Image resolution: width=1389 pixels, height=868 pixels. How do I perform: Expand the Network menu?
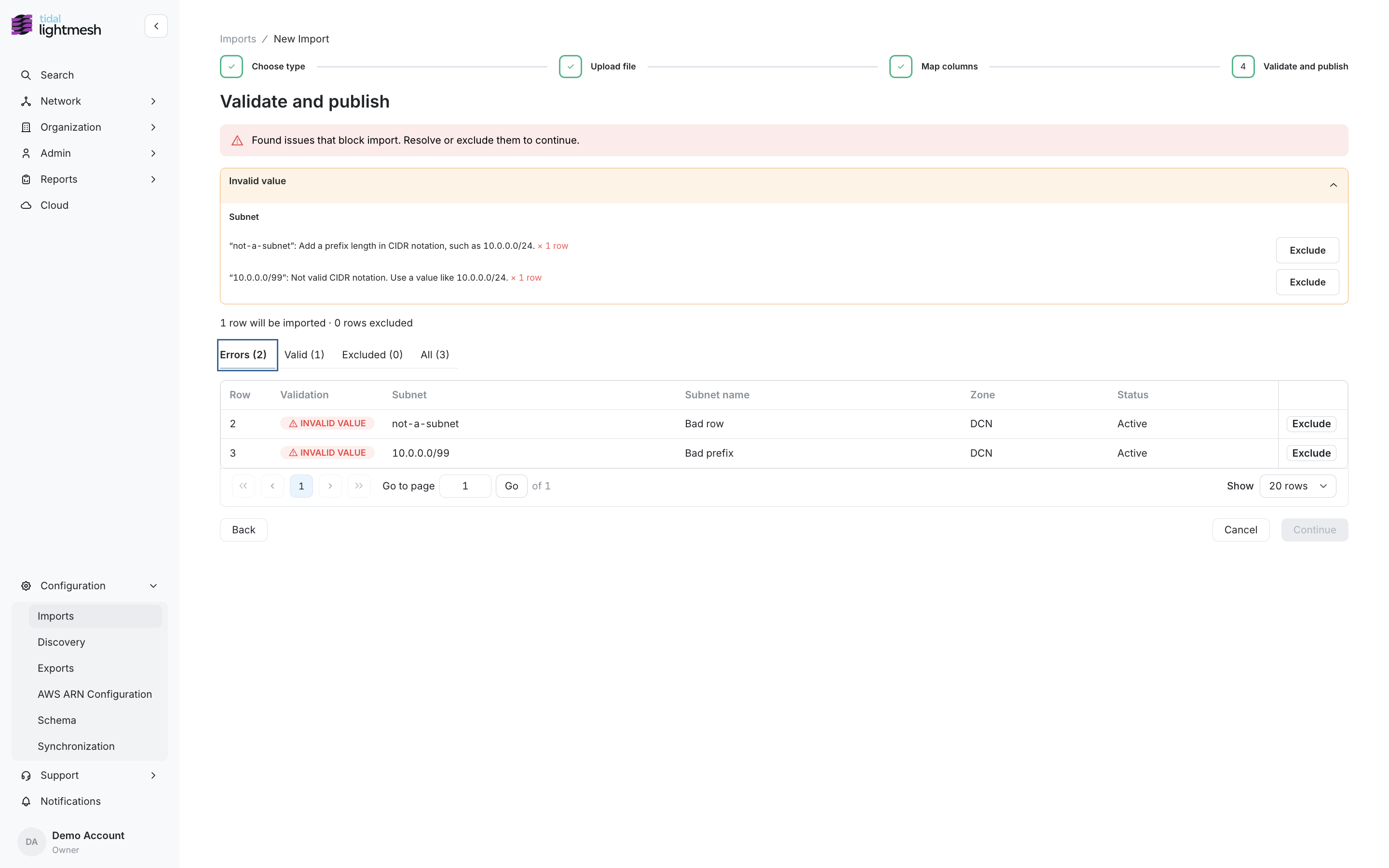point(90,101)
